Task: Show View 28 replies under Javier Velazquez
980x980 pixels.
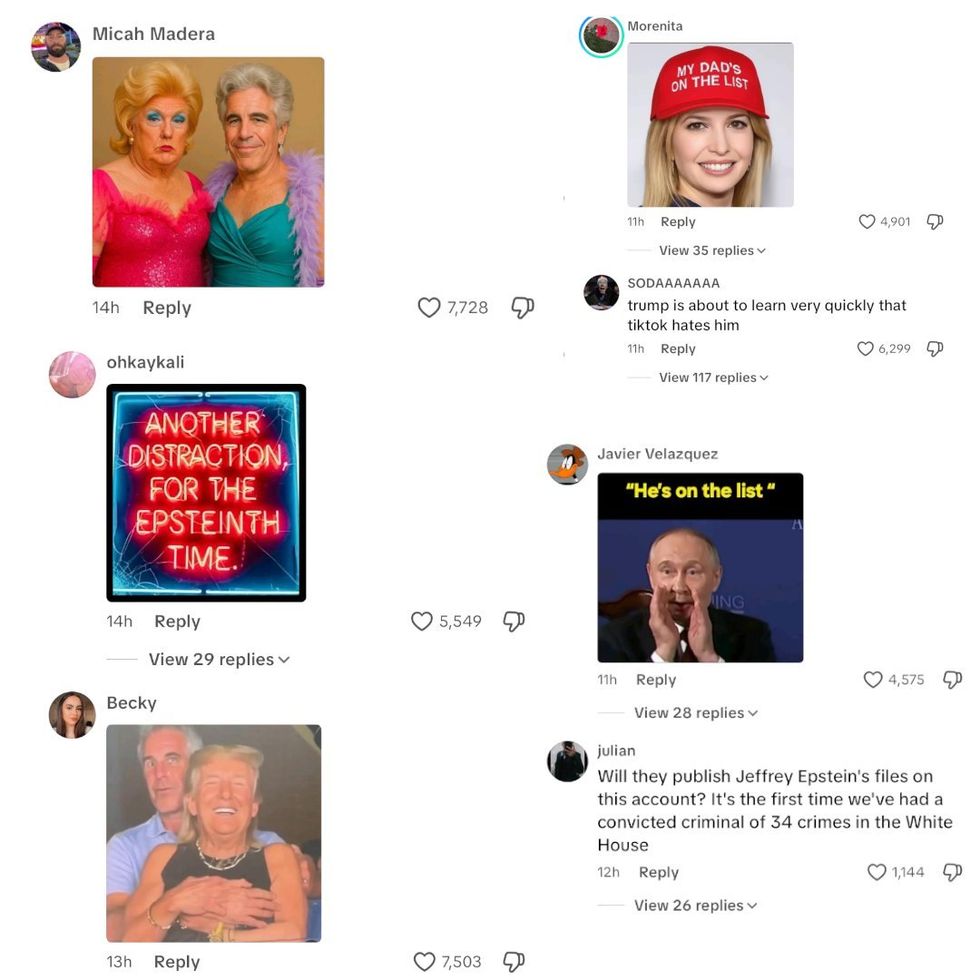Action: 696,713
